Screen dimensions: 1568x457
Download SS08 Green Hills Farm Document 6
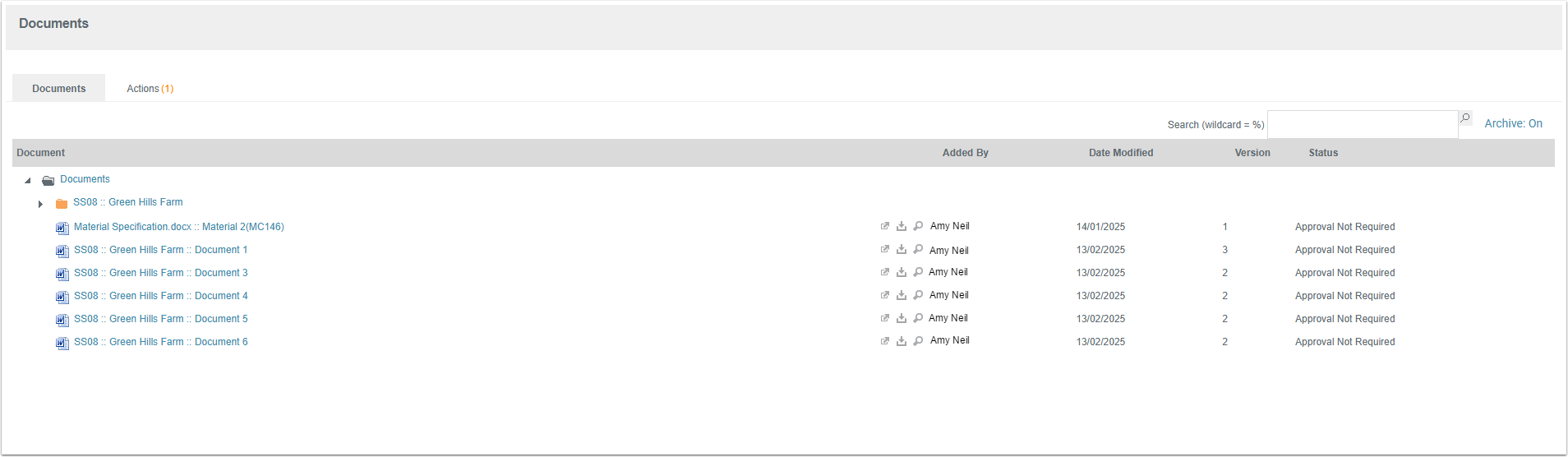[x=902, y=341]
